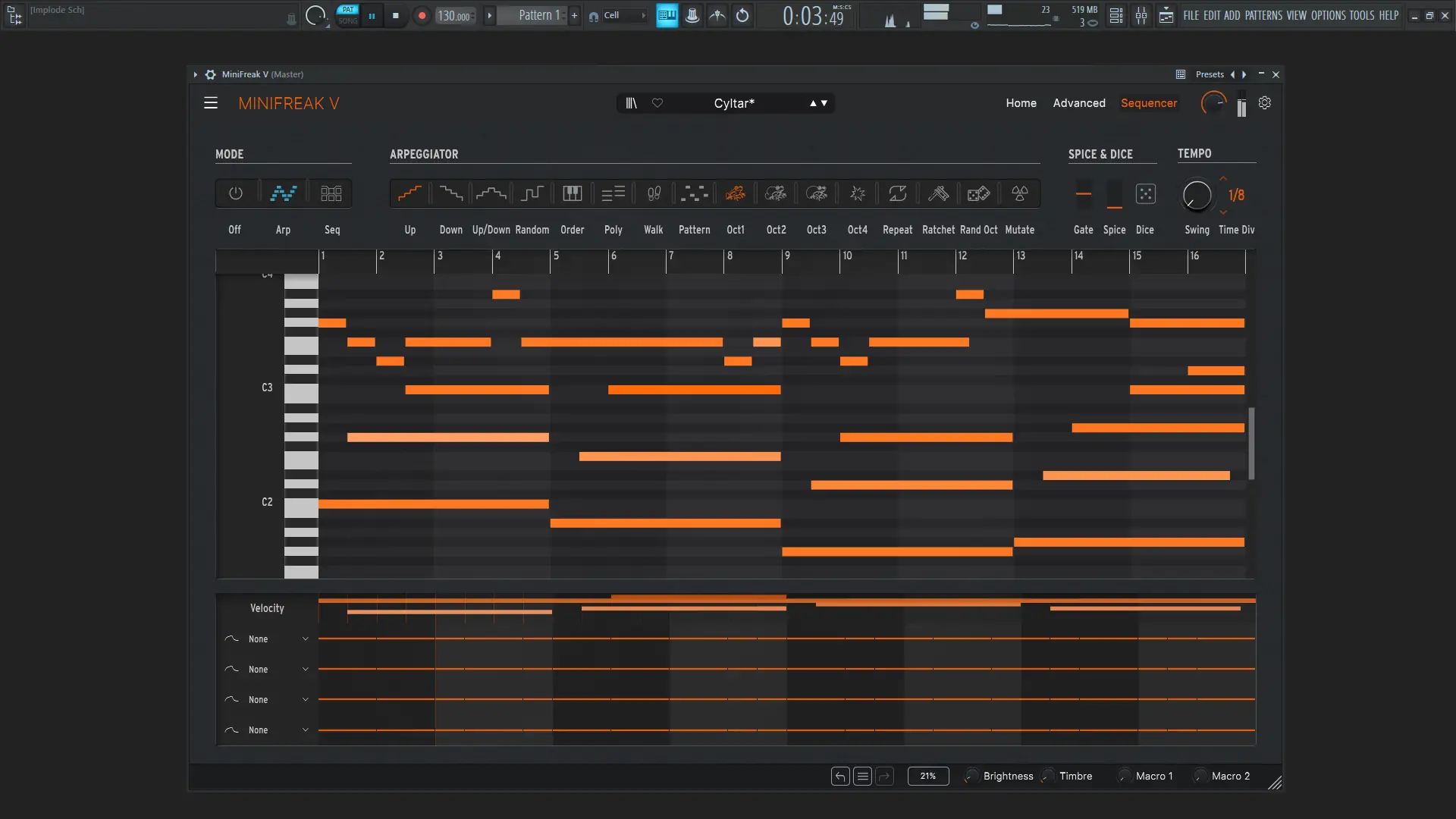Viewport: 1456px width, 819px height.
Task: Select the Random arpeggiator mode icon
Action: tap(532, 193)
